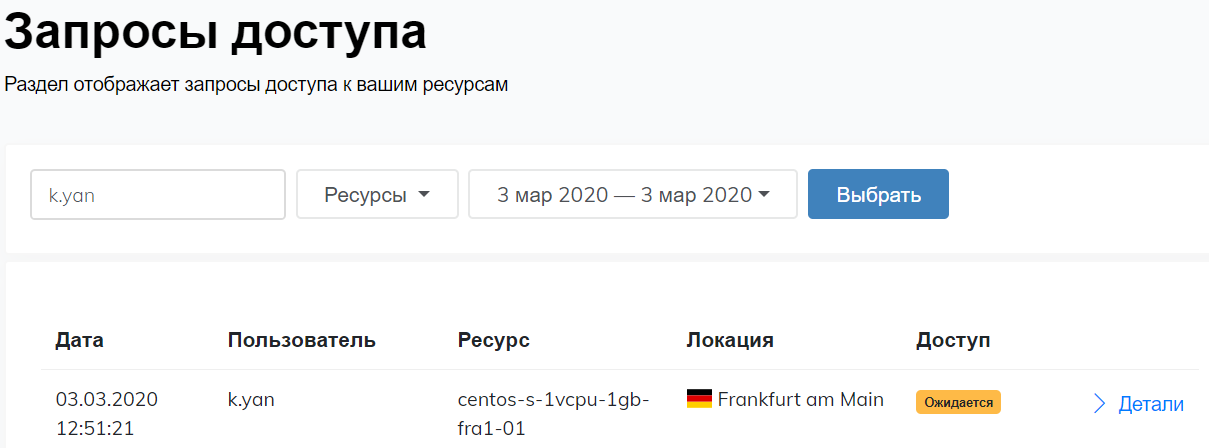Click the k.yan user cell in table

pyautogui.click(x=251, y=400)
